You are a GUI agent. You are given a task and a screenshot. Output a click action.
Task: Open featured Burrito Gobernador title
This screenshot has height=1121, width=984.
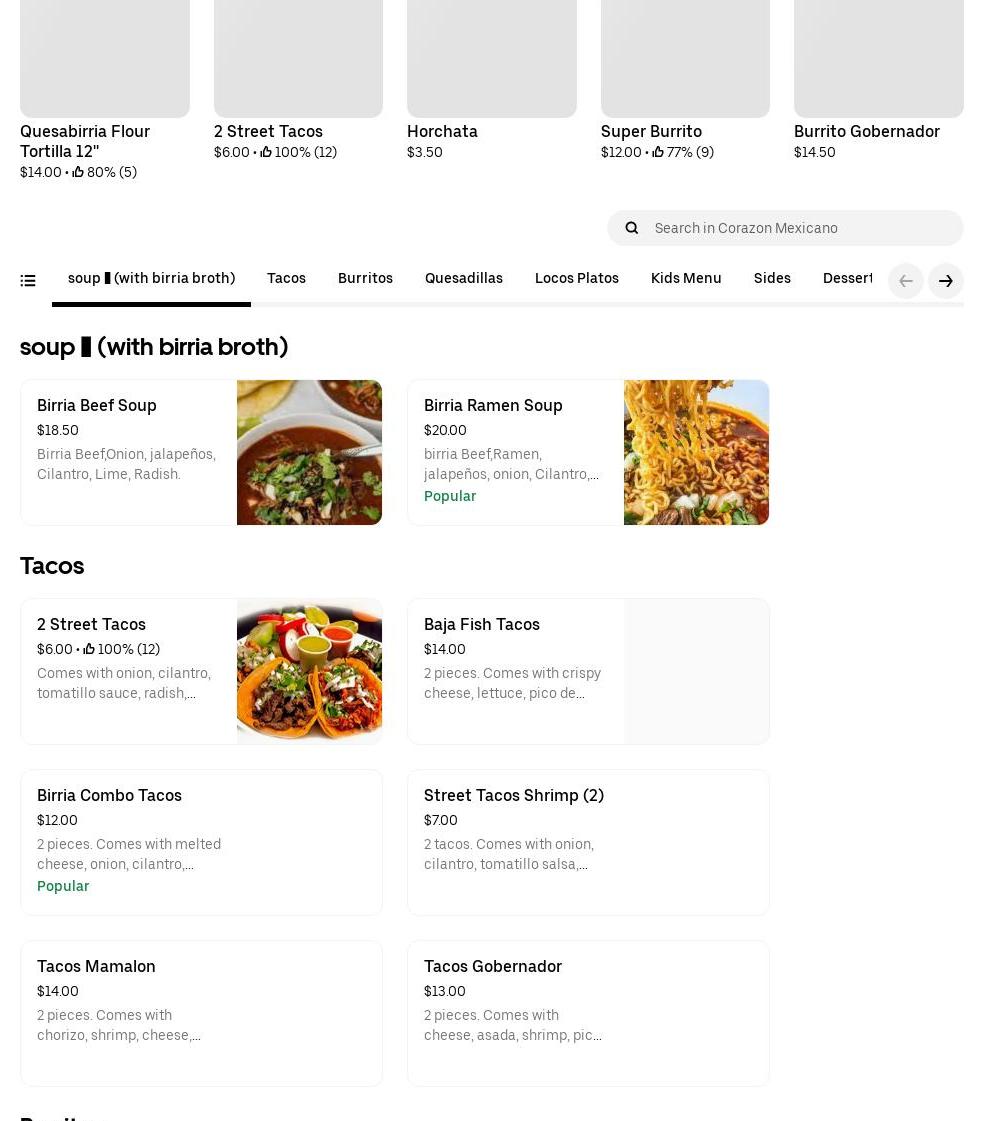pos(867,132)
